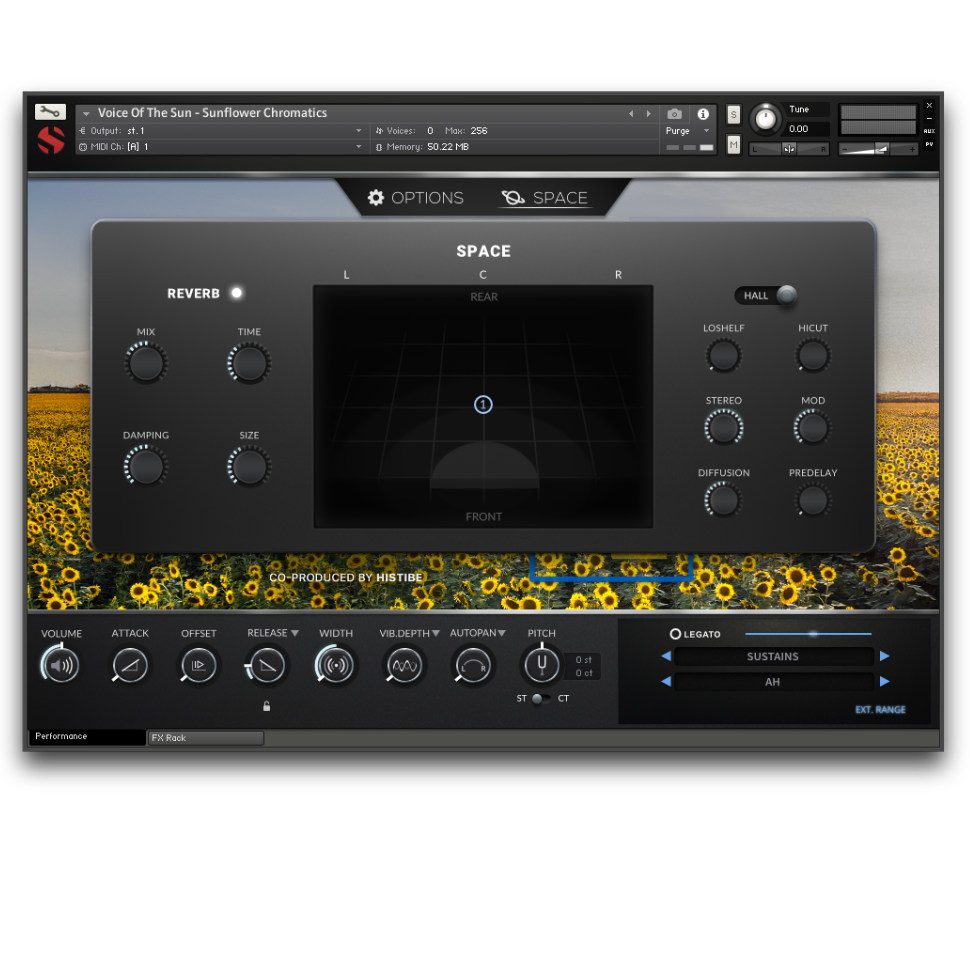Click the Offset knob
This screenshot has height=970, width=970.
(x=199, y=666)
